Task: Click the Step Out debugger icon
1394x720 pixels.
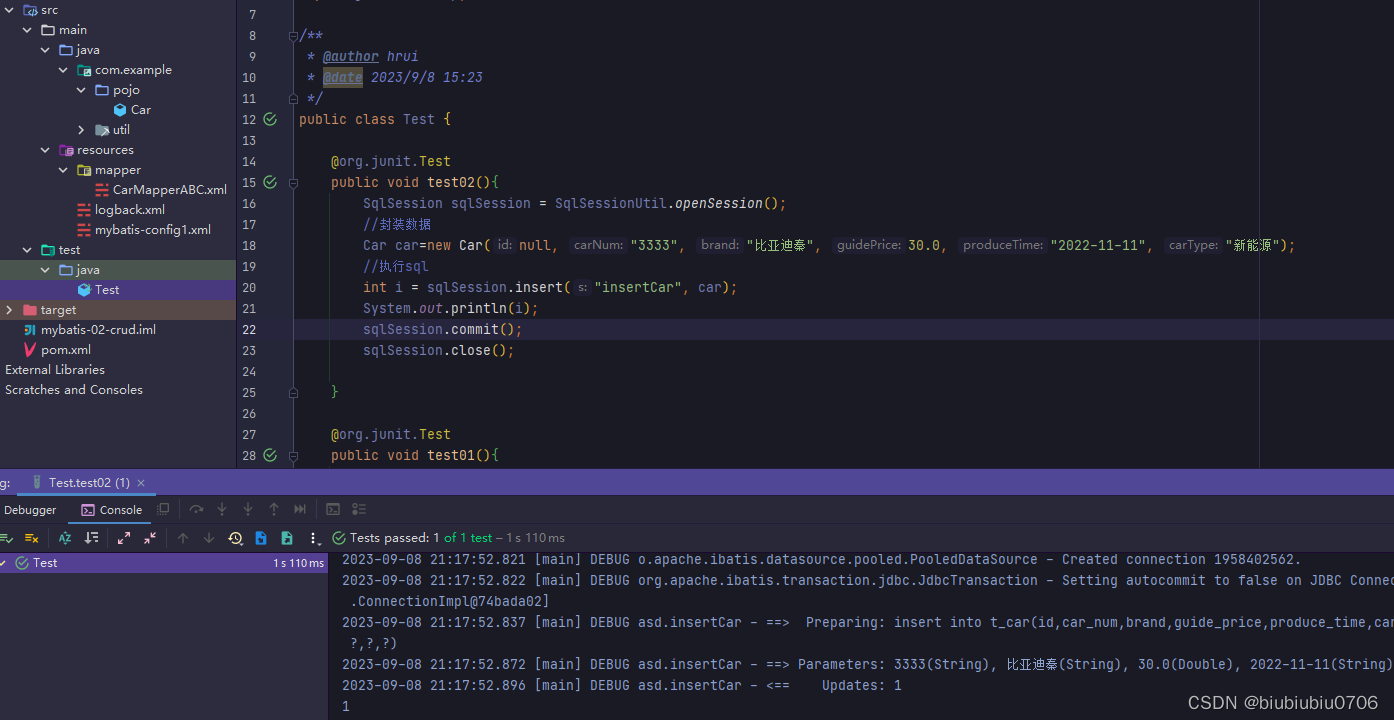Action: (274, 510)
